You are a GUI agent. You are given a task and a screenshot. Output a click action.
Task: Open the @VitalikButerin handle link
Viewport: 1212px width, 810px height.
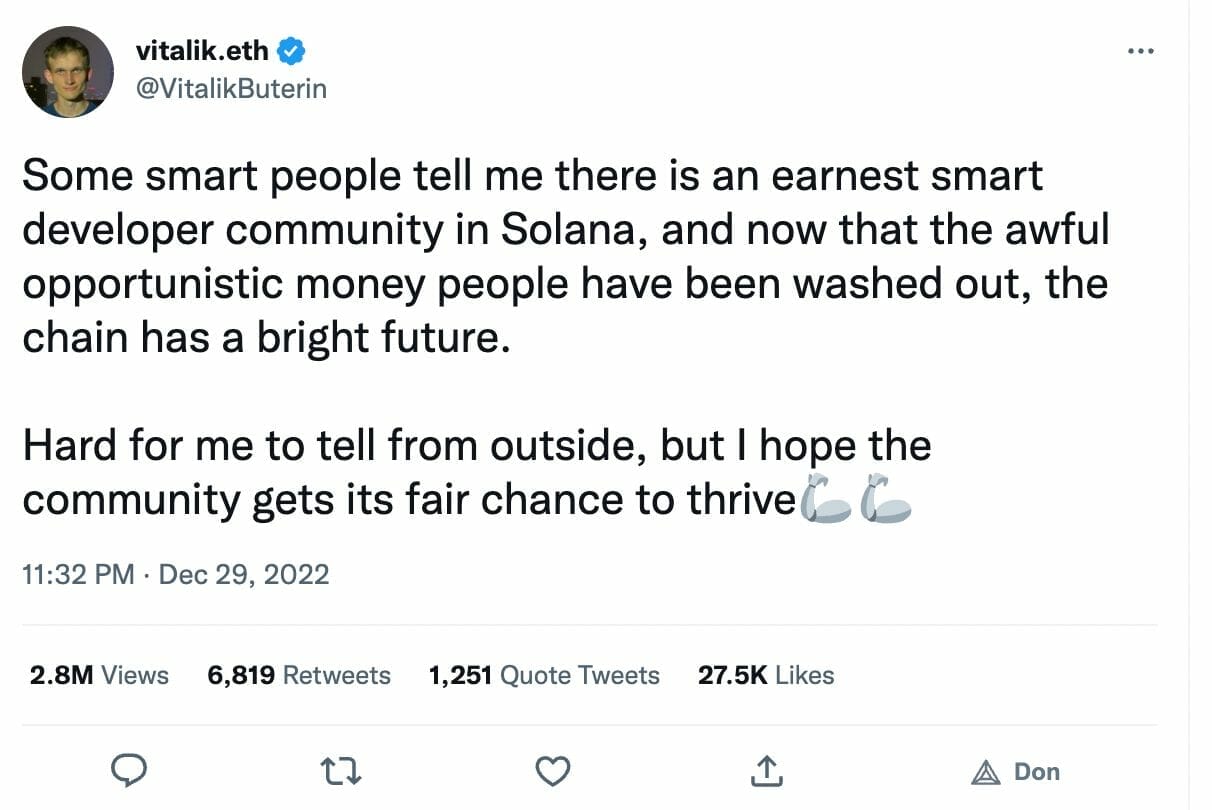(229, 88)
